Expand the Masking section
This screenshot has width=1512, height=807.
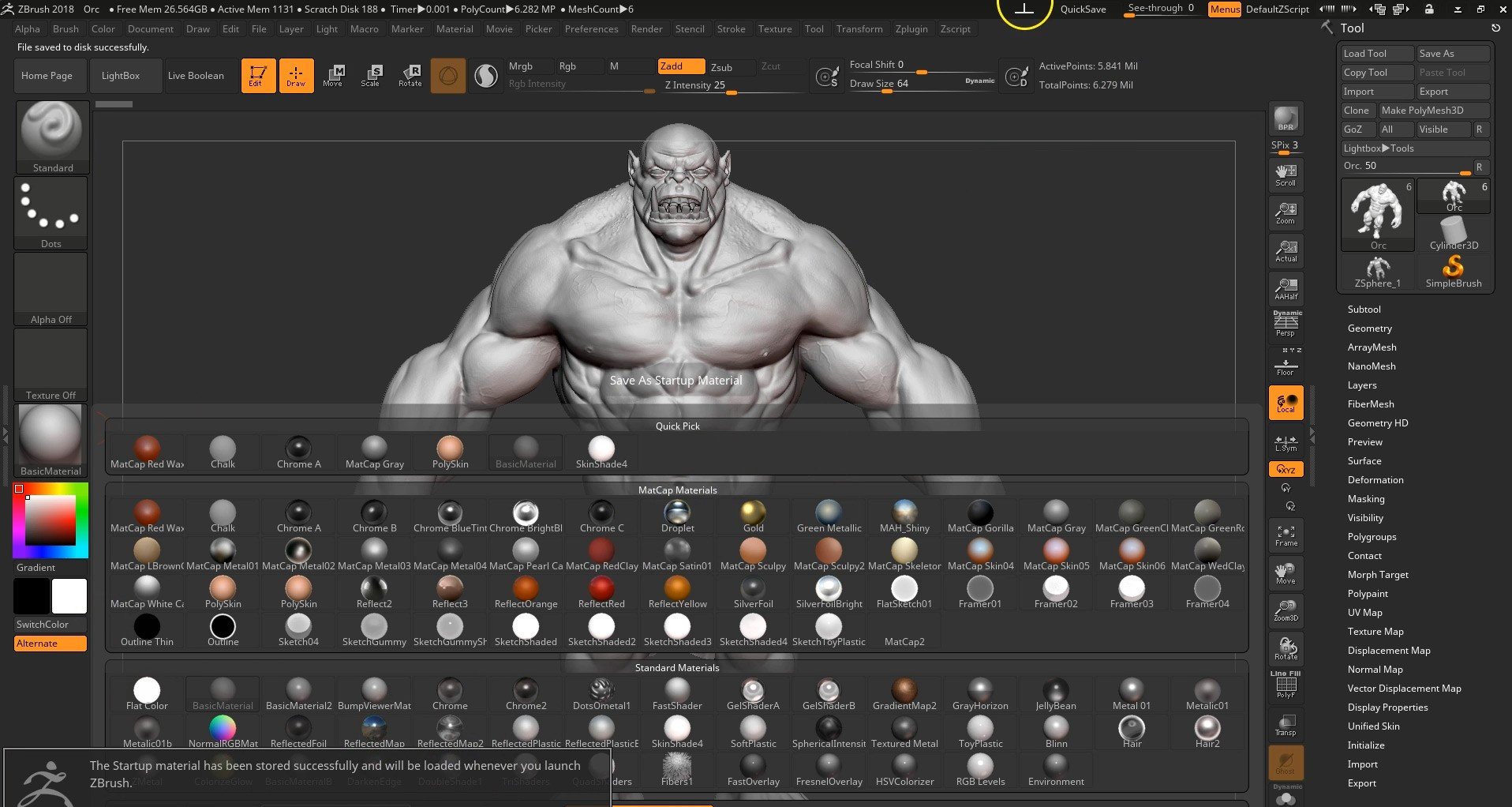1365,499
